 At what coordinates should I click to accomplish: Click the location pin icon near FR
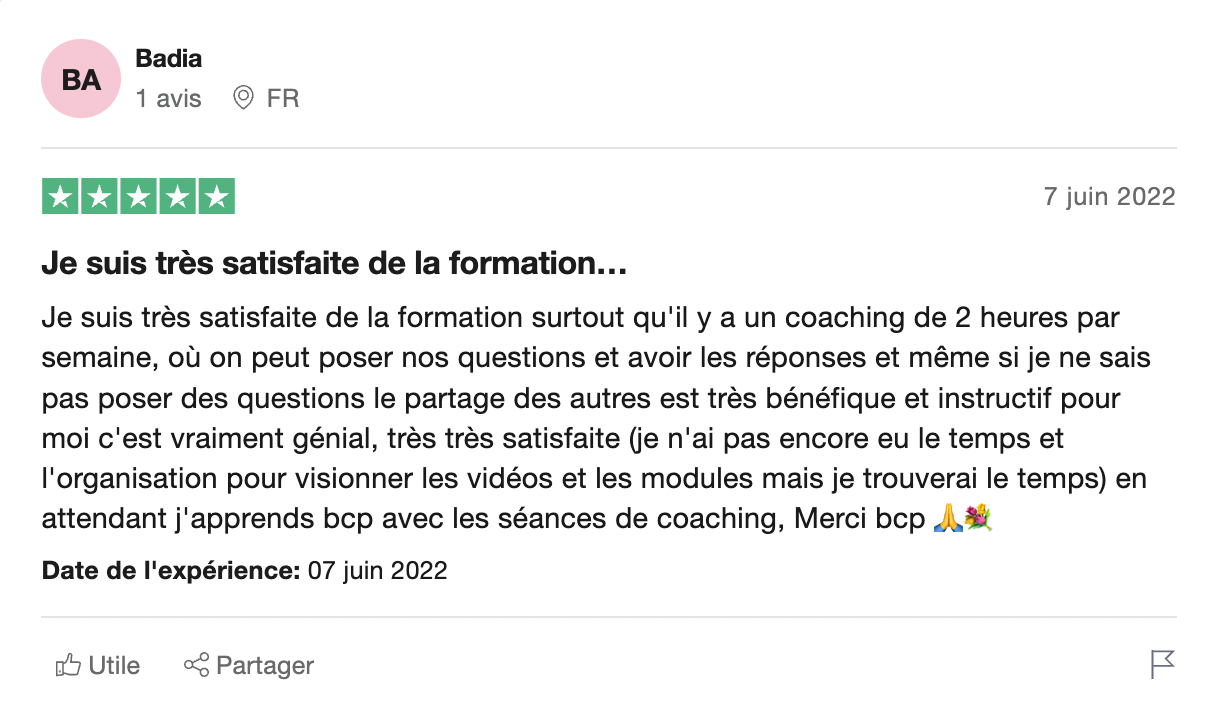click(x=243, y=98)
